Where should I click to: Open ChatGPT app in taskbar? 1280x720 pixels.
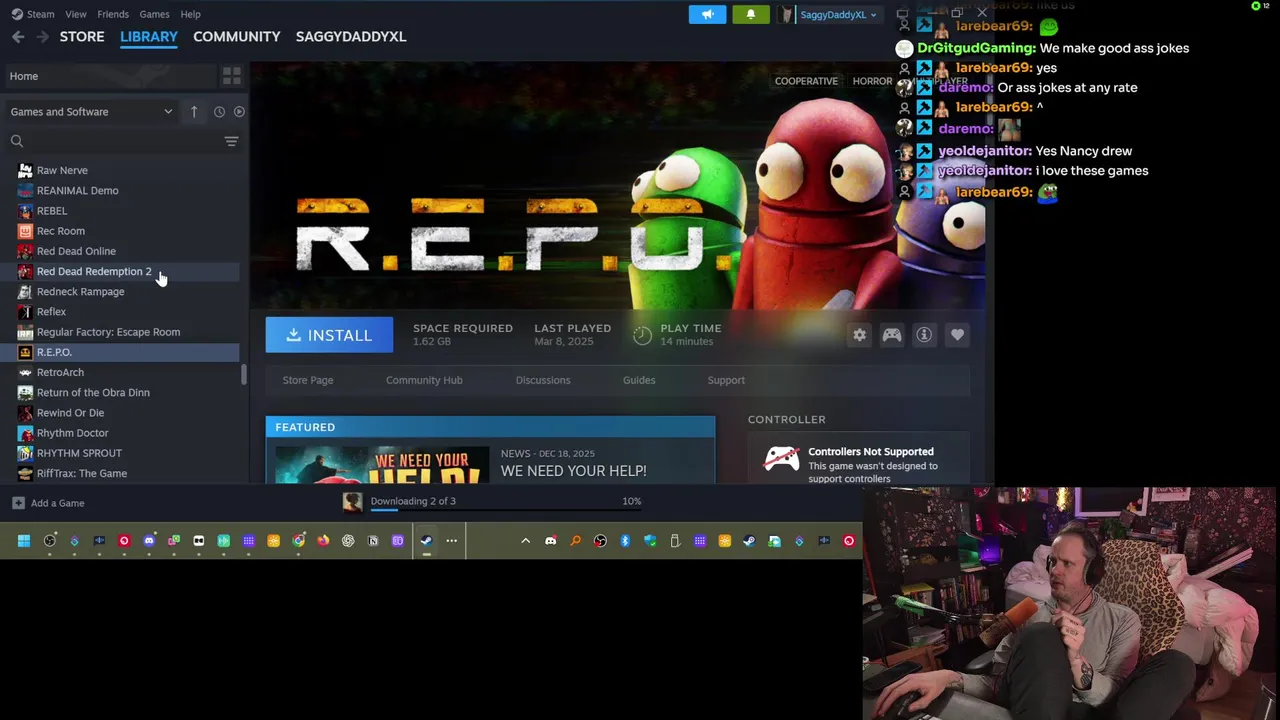pos(348,541)
